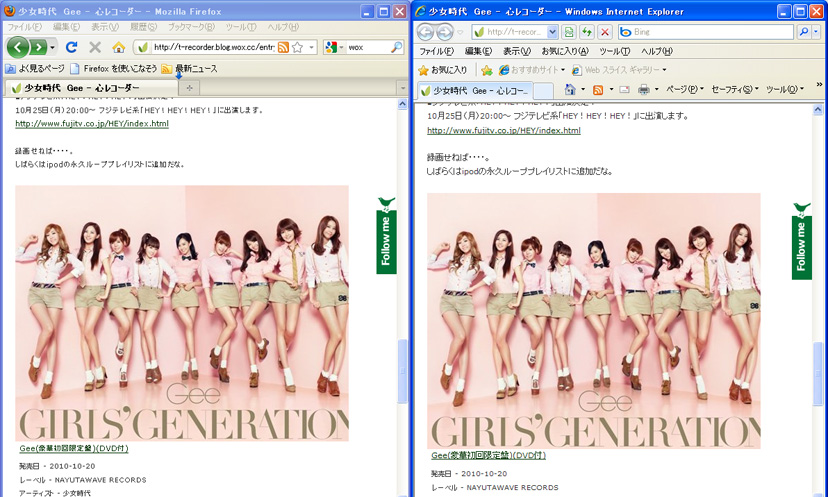Open Firefox search engine selector dropdown
Viewport: 828px width, 497px height.
334,47
